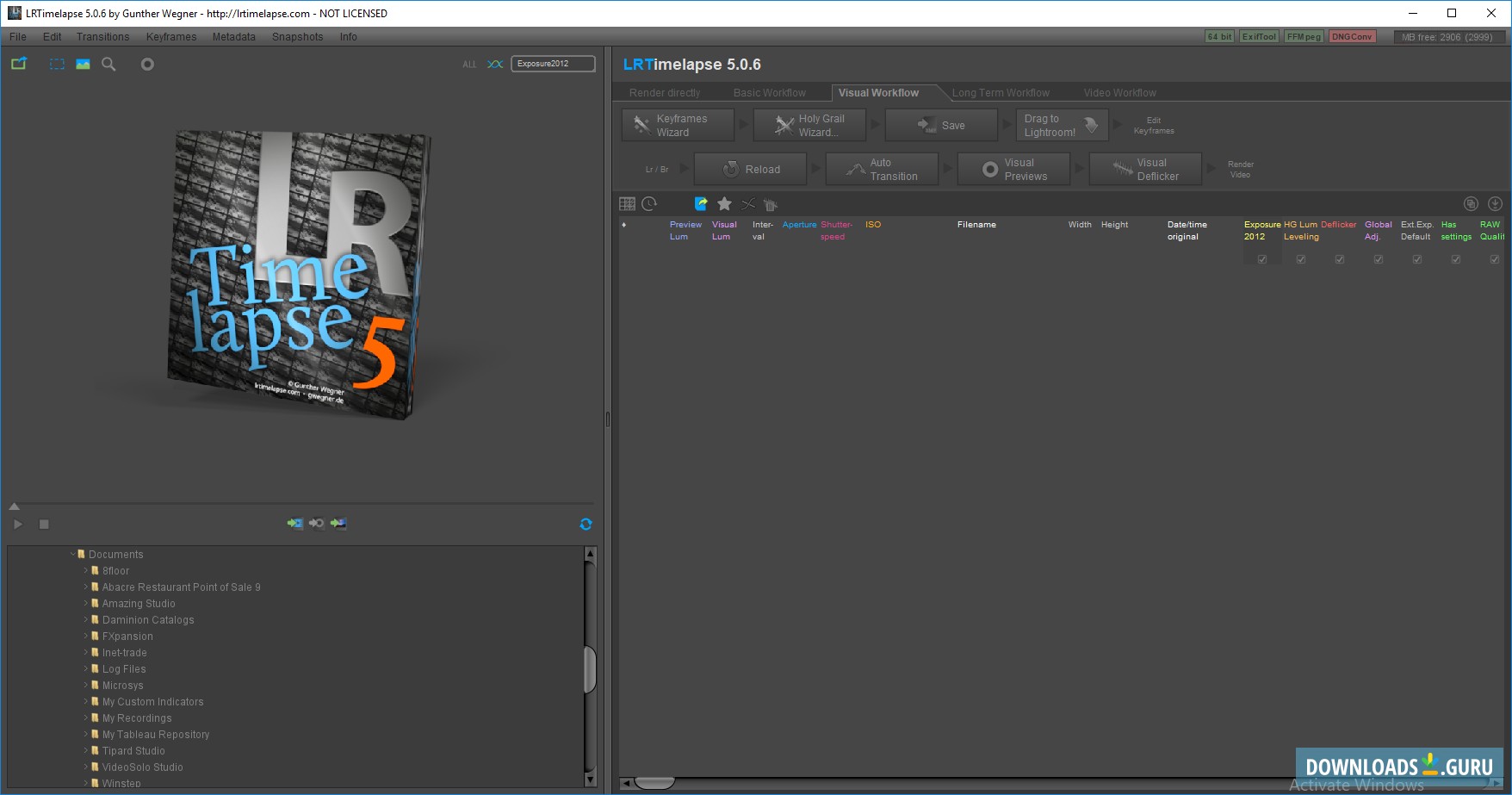Open the Keyframes menu
The width and height of the screenshot is (1512, 795).
[x=170, y=37]
